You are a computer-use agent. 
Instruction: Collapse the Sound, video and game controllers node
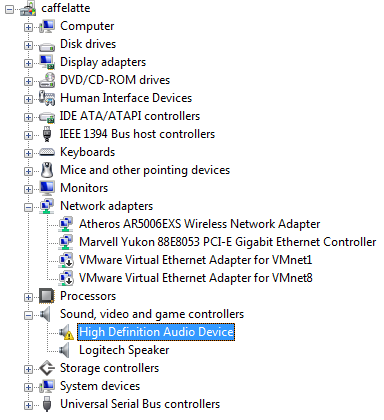28,315
